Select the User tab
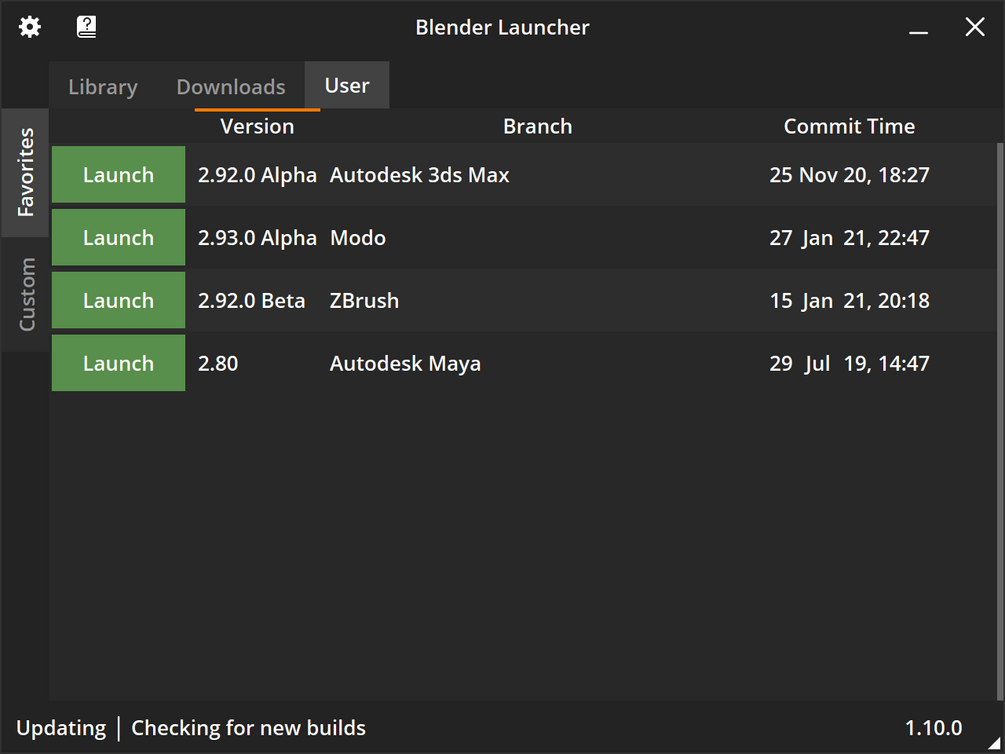 click(347, 86)
